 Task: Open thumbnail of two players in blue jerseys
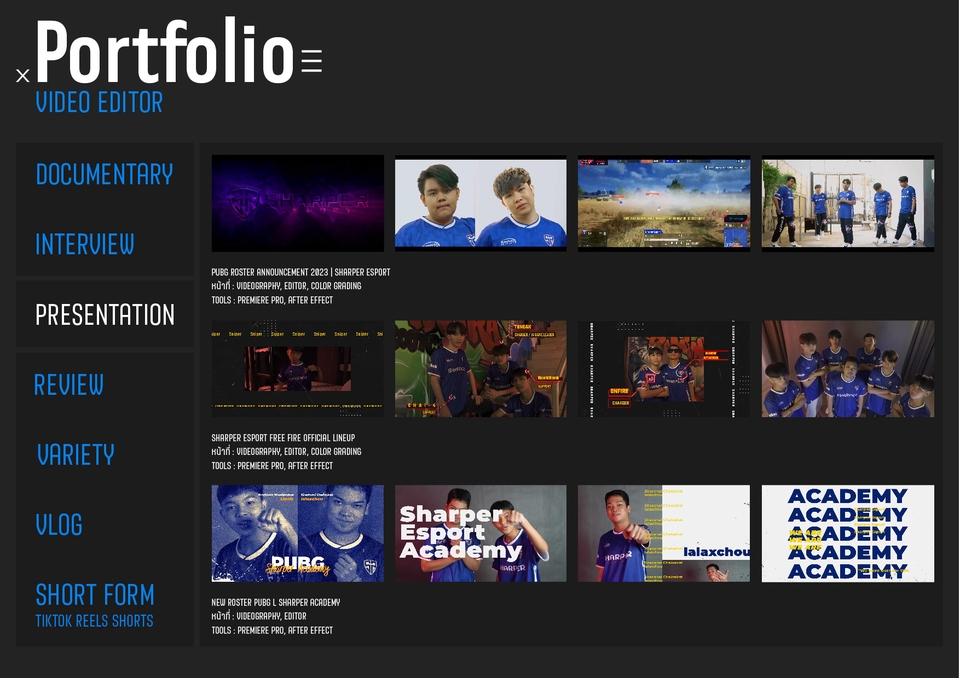point(481,203)
